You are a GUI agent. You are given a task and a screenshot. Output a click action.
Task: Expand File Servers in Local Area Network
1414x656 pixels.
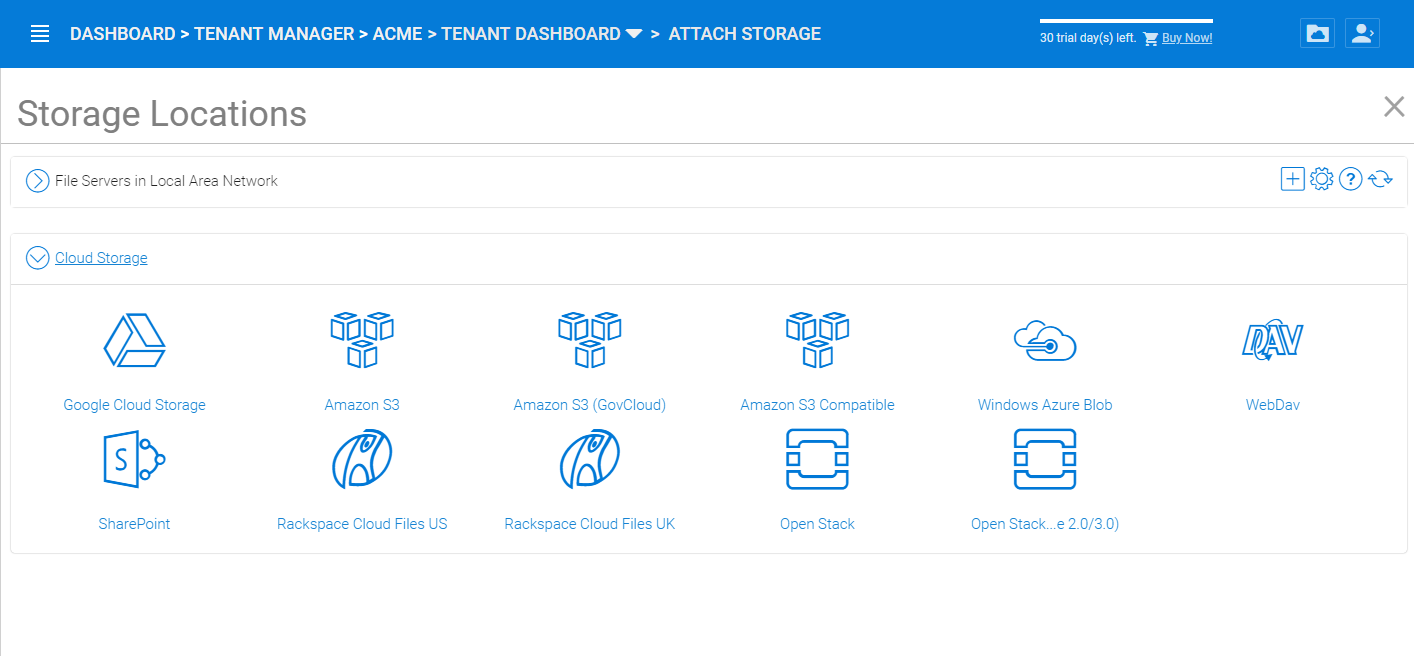coord(38,181)
